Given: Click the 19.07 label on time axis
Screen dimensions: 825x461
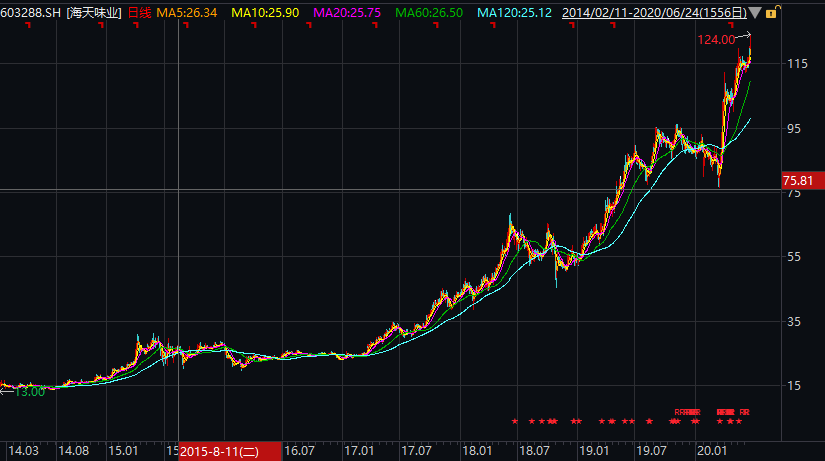Looking at the screenshot, I should coord(651,451).
